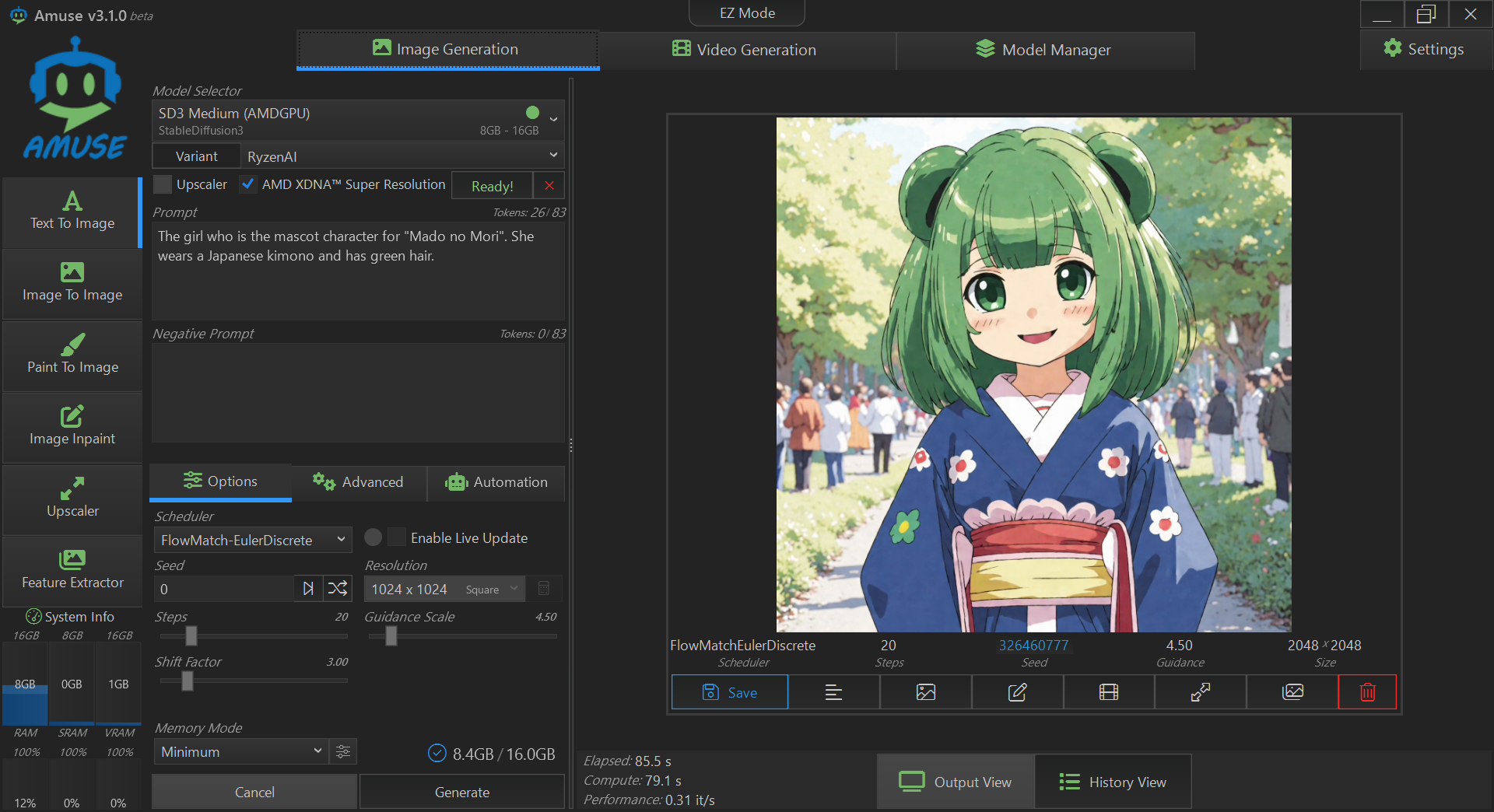The width and height of the screenshot is (1494, 812).
Task: Click the random seed shuffle icon
Action: (338, 589)
